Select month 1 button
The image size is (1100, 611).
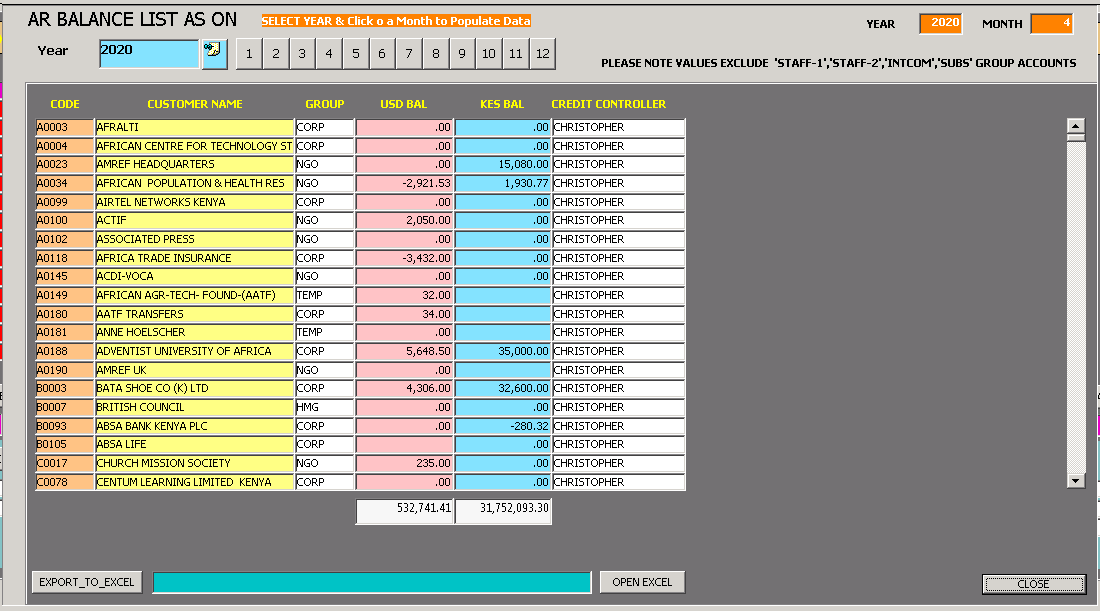pos(249,54)
